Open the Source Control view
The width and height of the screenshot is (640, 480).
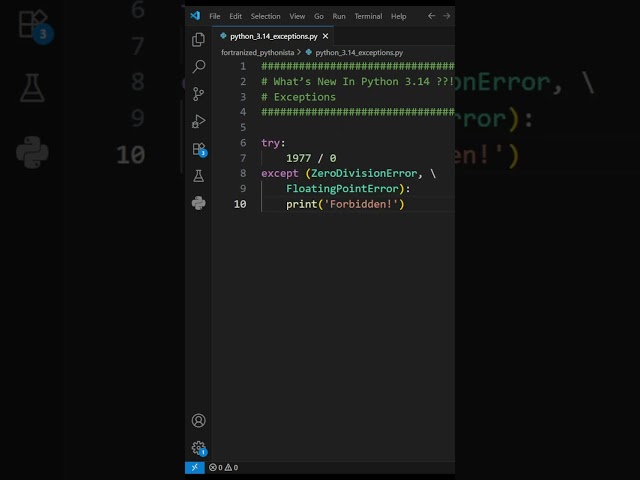pyautogui.click(x=198, y=94)
